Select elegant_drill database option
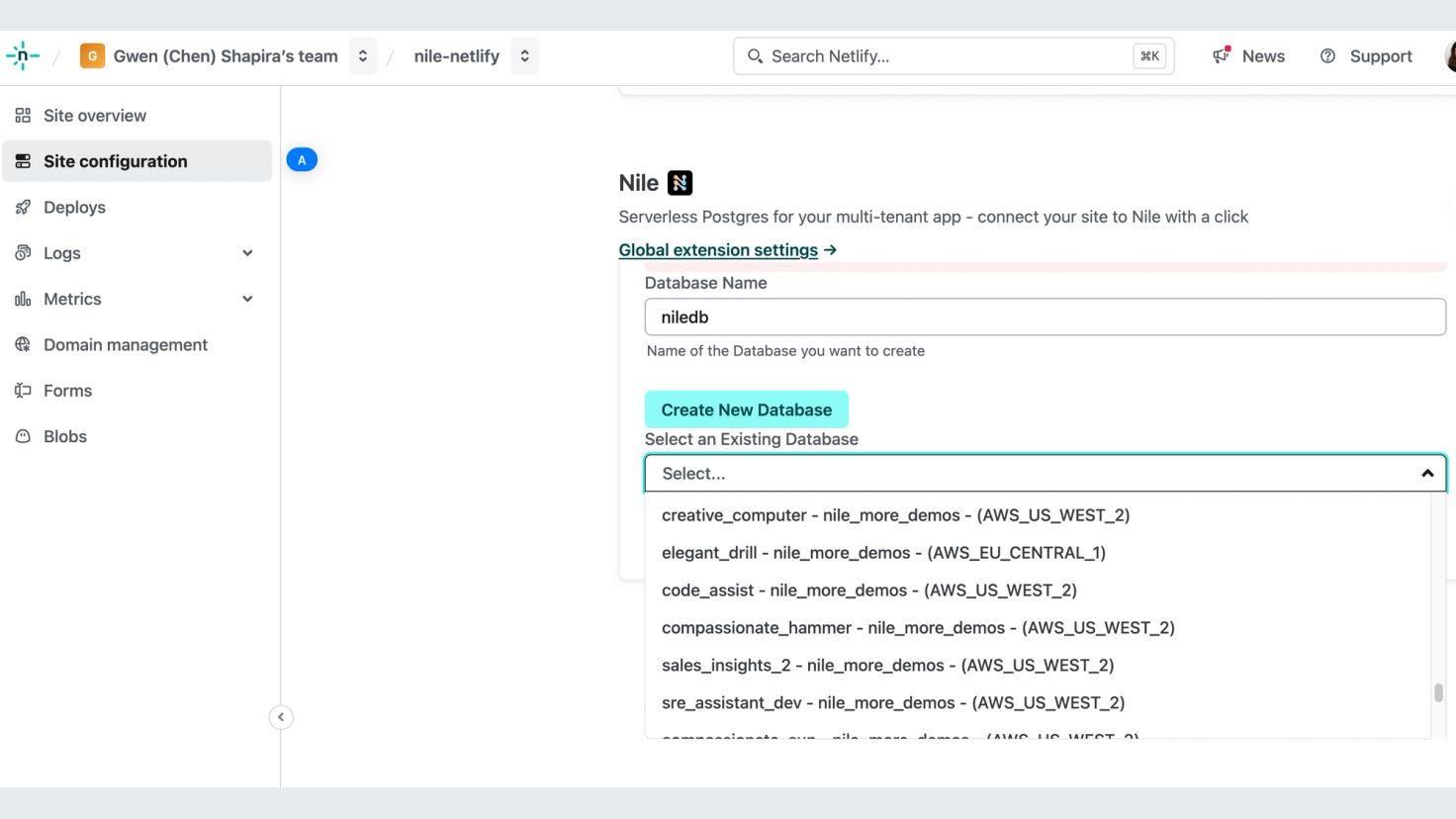1456x819 pixels. coord(1038,553)
